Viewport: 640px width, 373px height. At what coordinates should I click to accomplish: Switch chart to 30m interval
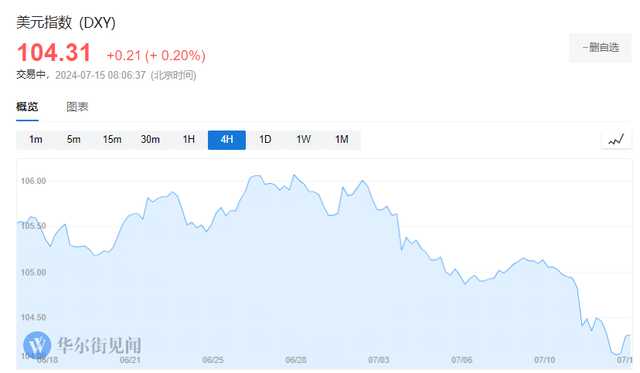150,140
